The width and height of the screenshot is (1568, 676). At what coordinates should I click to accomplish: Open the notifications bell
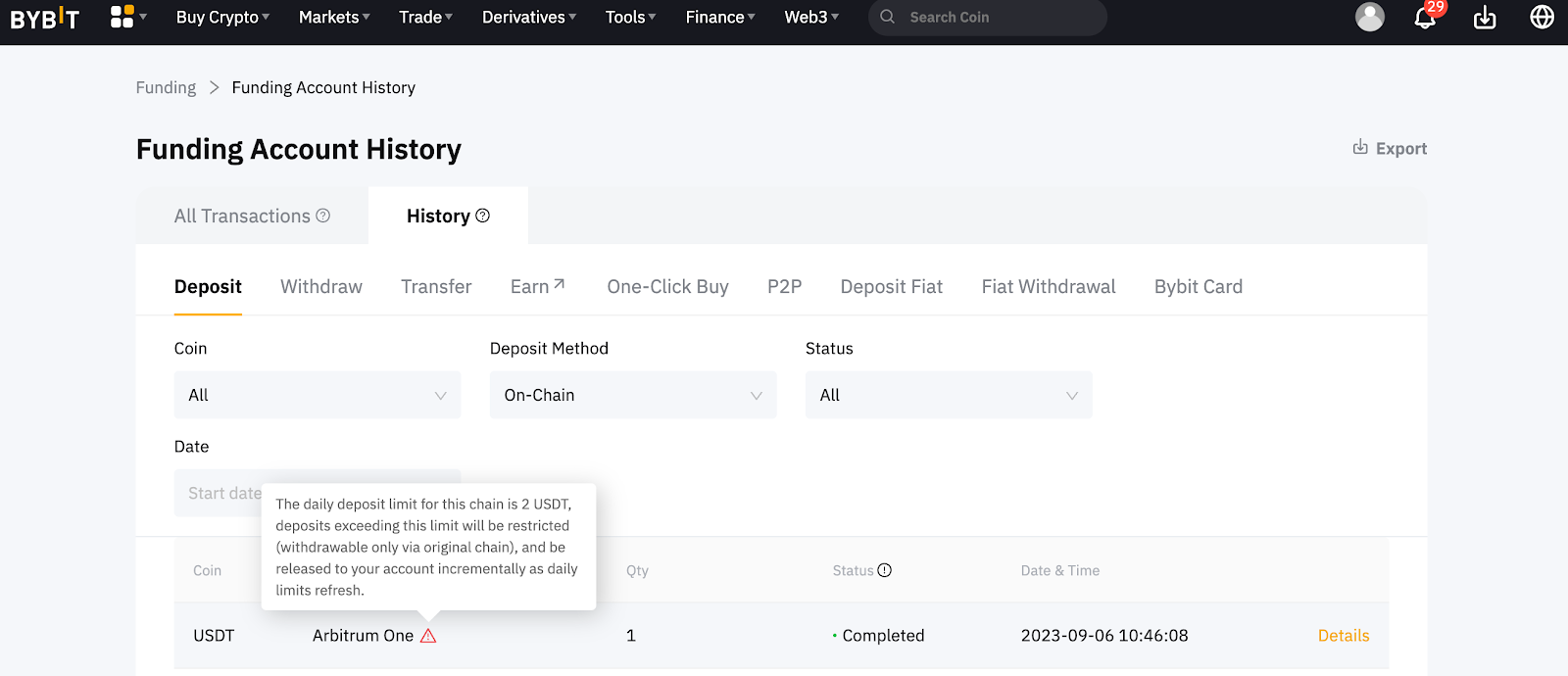tap(1425, 18)
